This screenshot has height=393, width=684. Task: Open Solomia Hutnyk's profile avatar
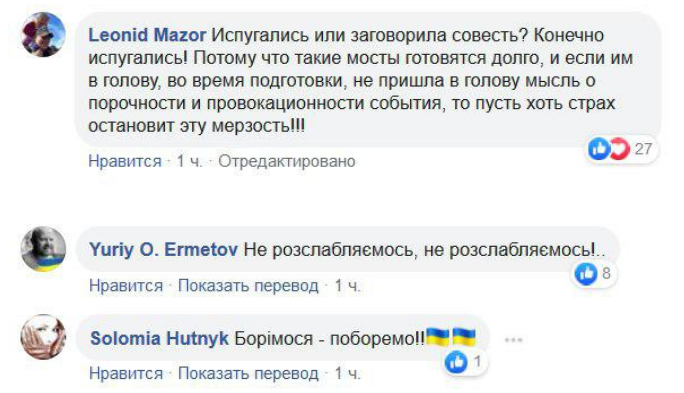pyautogui.click(x=43, y=337)
